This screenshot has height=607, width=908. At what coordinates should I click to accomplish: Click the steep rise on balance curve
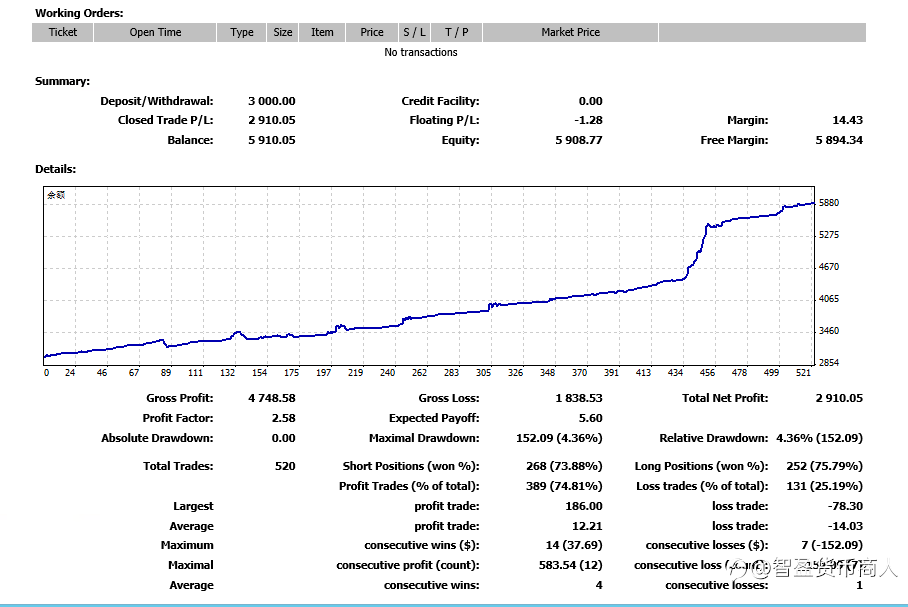tap(698, 250)
